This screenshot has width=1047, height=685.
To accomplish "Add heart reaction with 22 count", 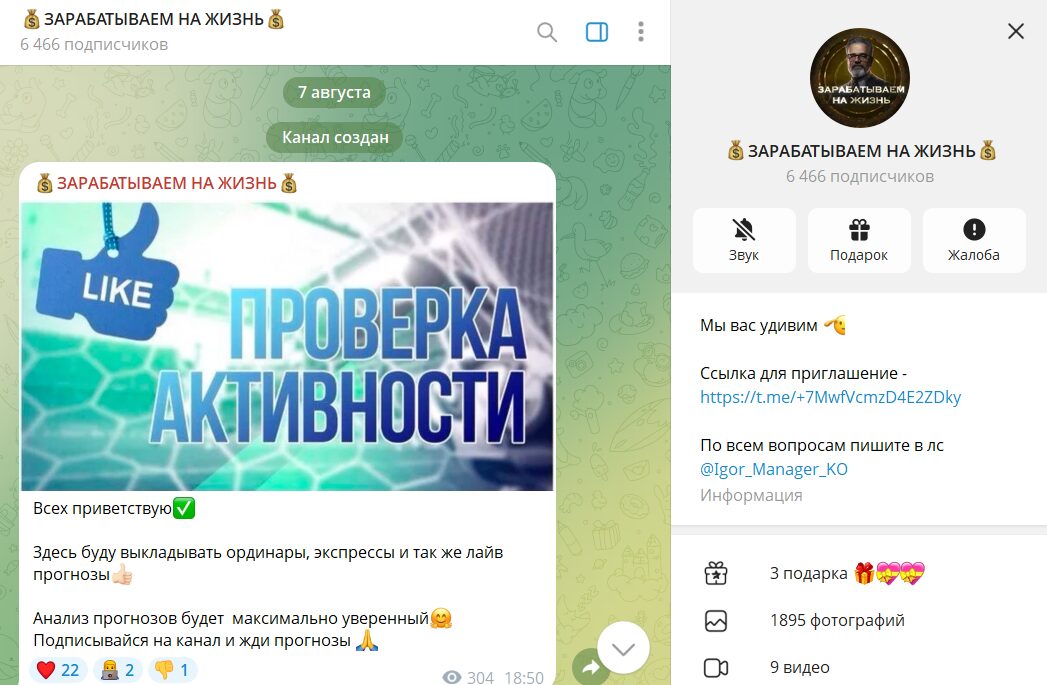I will pos(58,670).
